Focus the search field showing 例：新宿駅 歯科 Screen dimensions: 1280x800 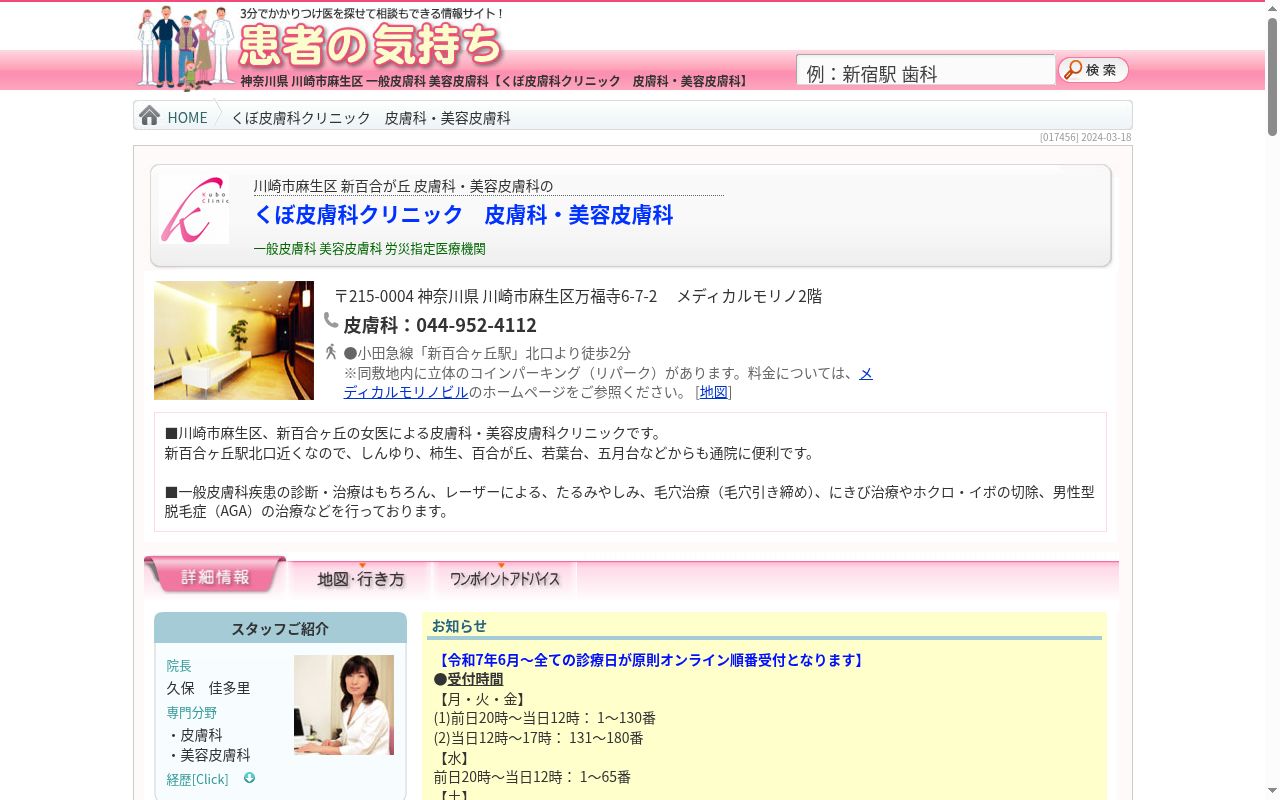point(926,71)
